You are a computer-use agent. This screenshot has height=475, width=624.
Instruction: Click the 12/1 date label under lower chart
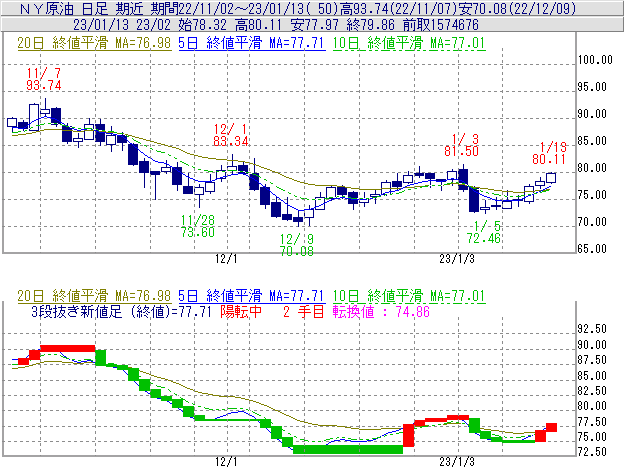pos(226,462)
